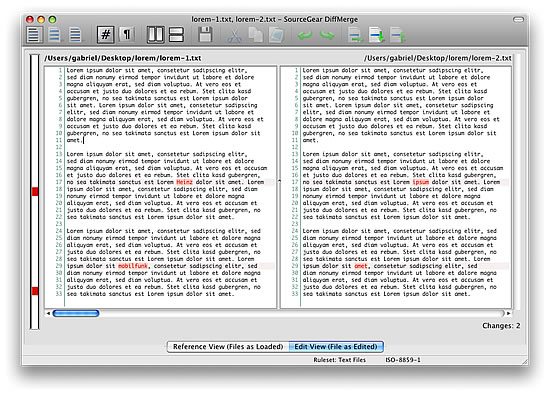Screen dimensions: 550x395
Task: Select the Show Differences Only view icon
Action: click(x=54, y=35)
